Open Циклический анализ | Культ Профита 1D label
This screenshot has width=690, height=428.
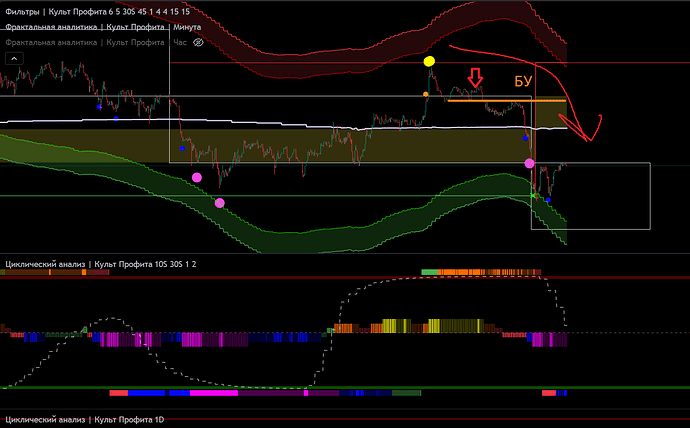[85, 420]
